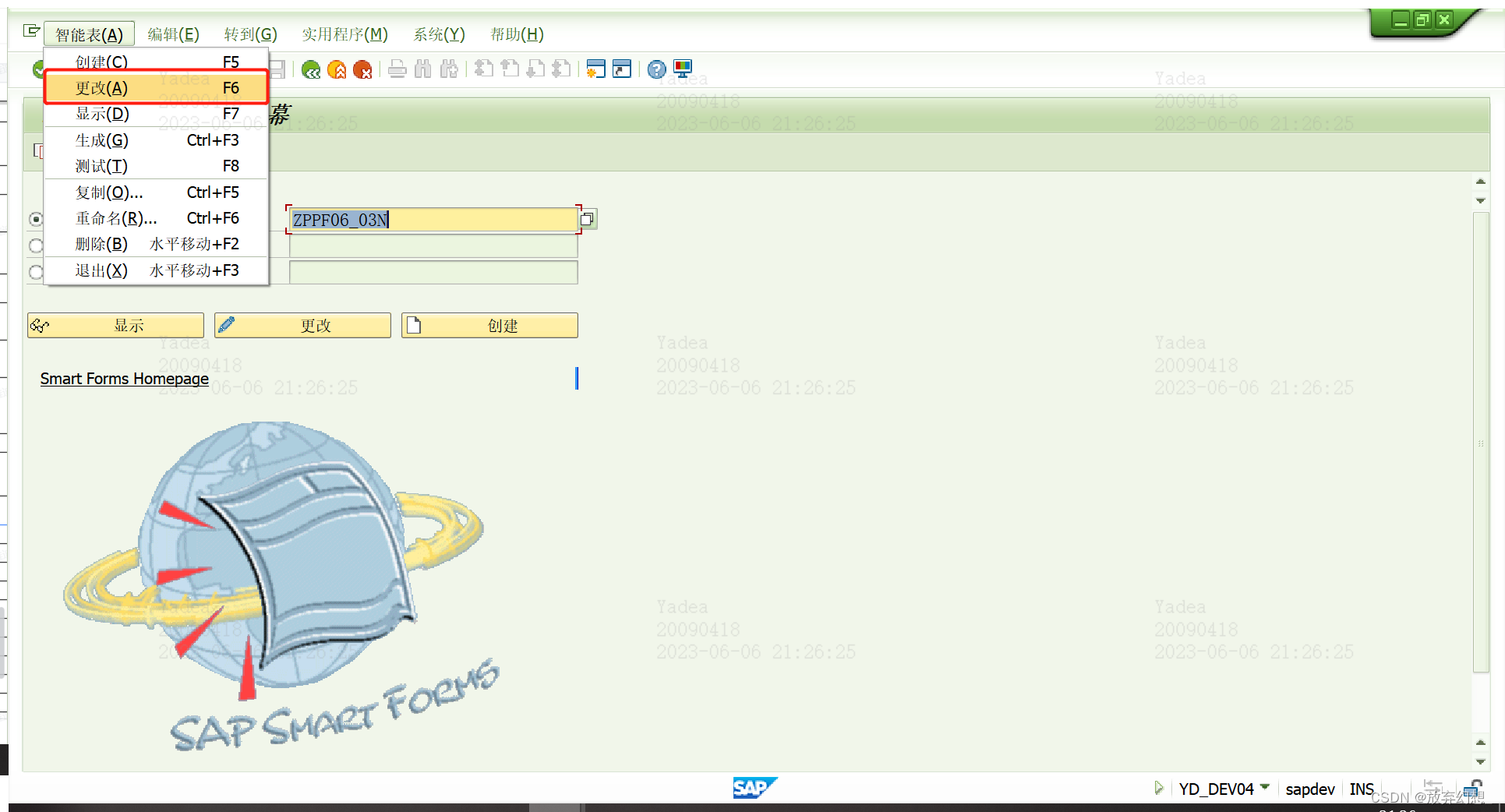Viewport: 1505px width, 812px height.
Task: Click the 显示 button with glasses icon
Action: coord(115,326)
